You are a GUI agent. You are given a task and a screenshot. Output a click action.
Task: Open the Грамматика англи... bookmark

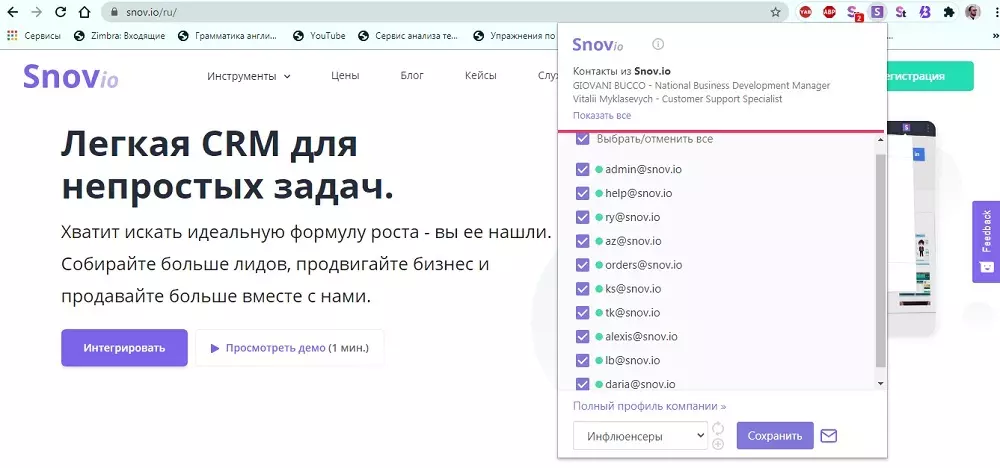(x=230, y=36)
